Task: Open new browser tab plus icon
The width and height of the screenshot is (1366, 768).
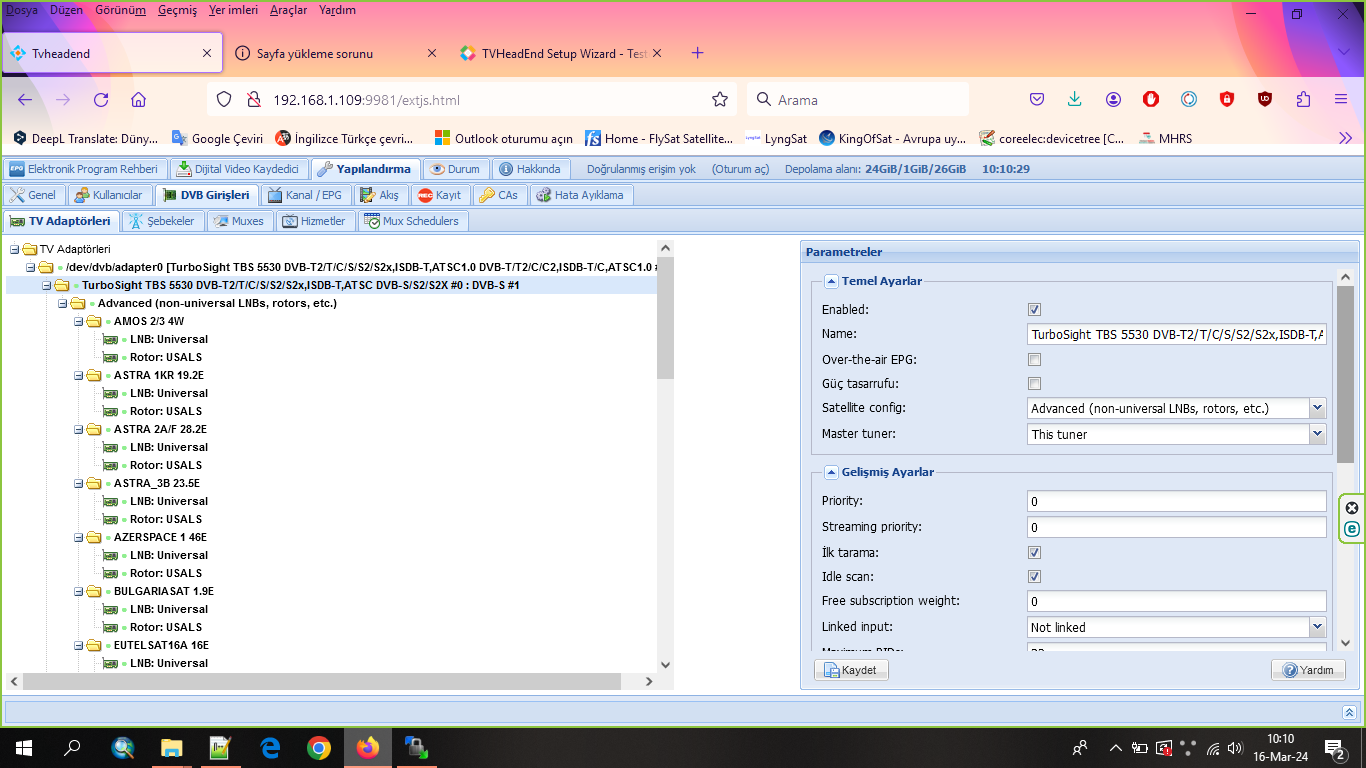Action: (698, 53)
